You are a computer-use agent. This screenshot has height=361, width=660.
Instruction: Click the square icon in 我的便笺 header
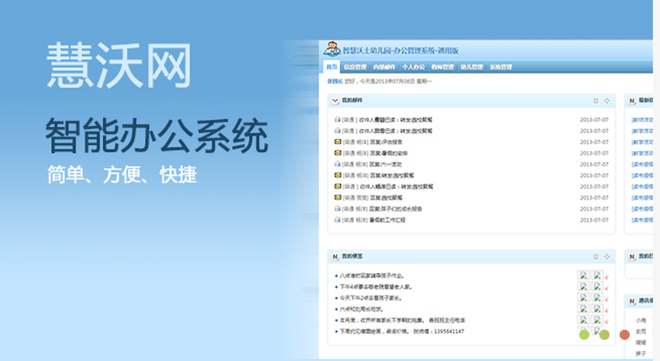click(x=596, y=256)
